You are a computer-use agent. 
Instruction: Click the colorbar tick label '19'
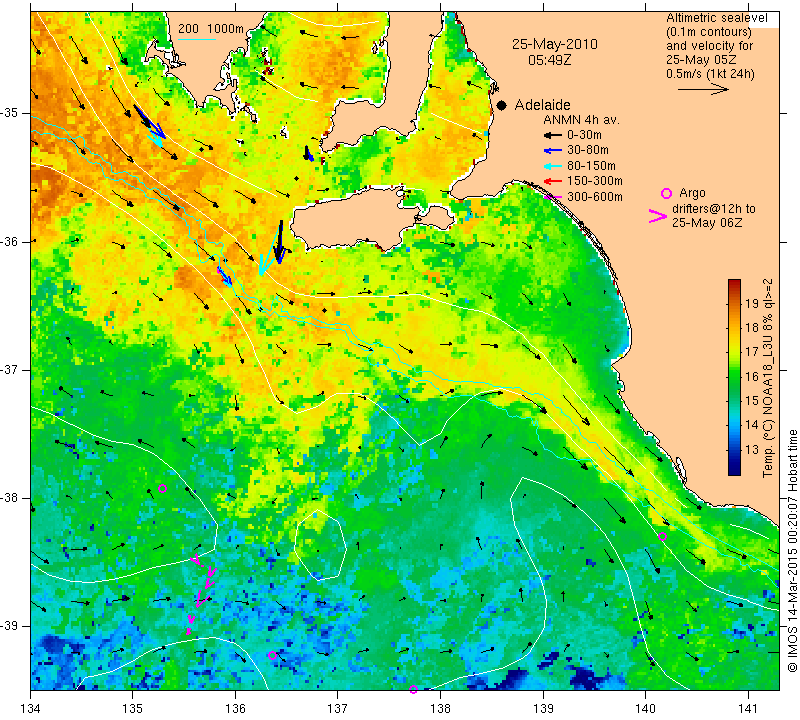tap(752, 304)
